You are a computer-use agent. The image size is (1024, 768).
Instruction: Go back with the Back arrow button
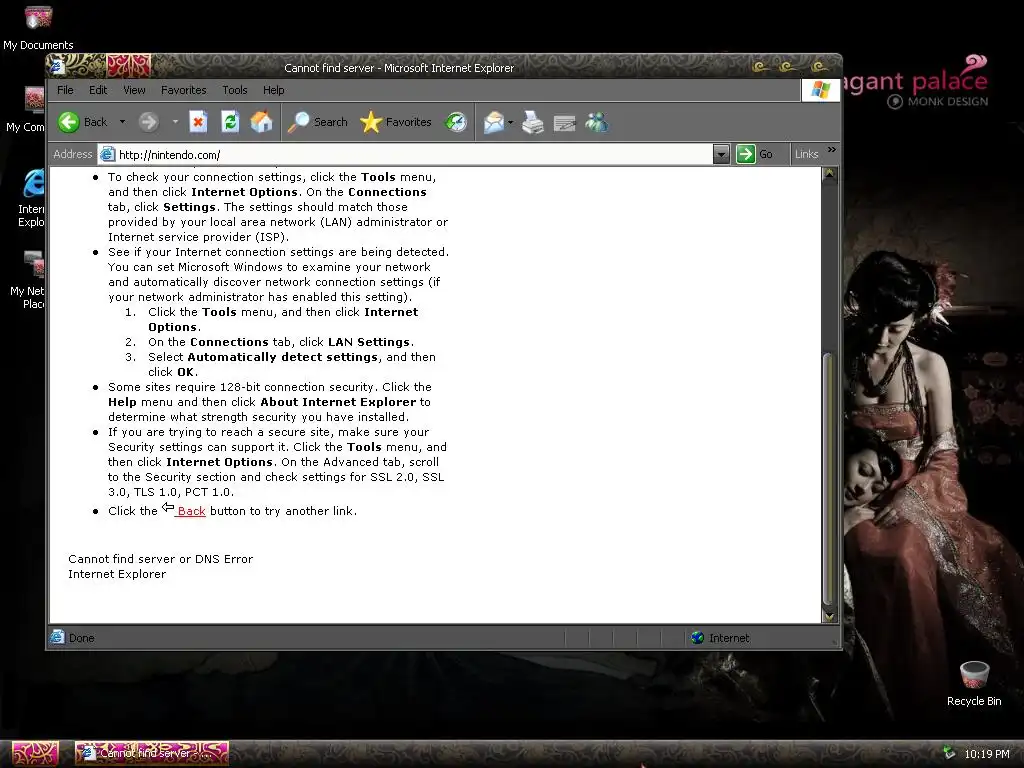coord(82,122)
